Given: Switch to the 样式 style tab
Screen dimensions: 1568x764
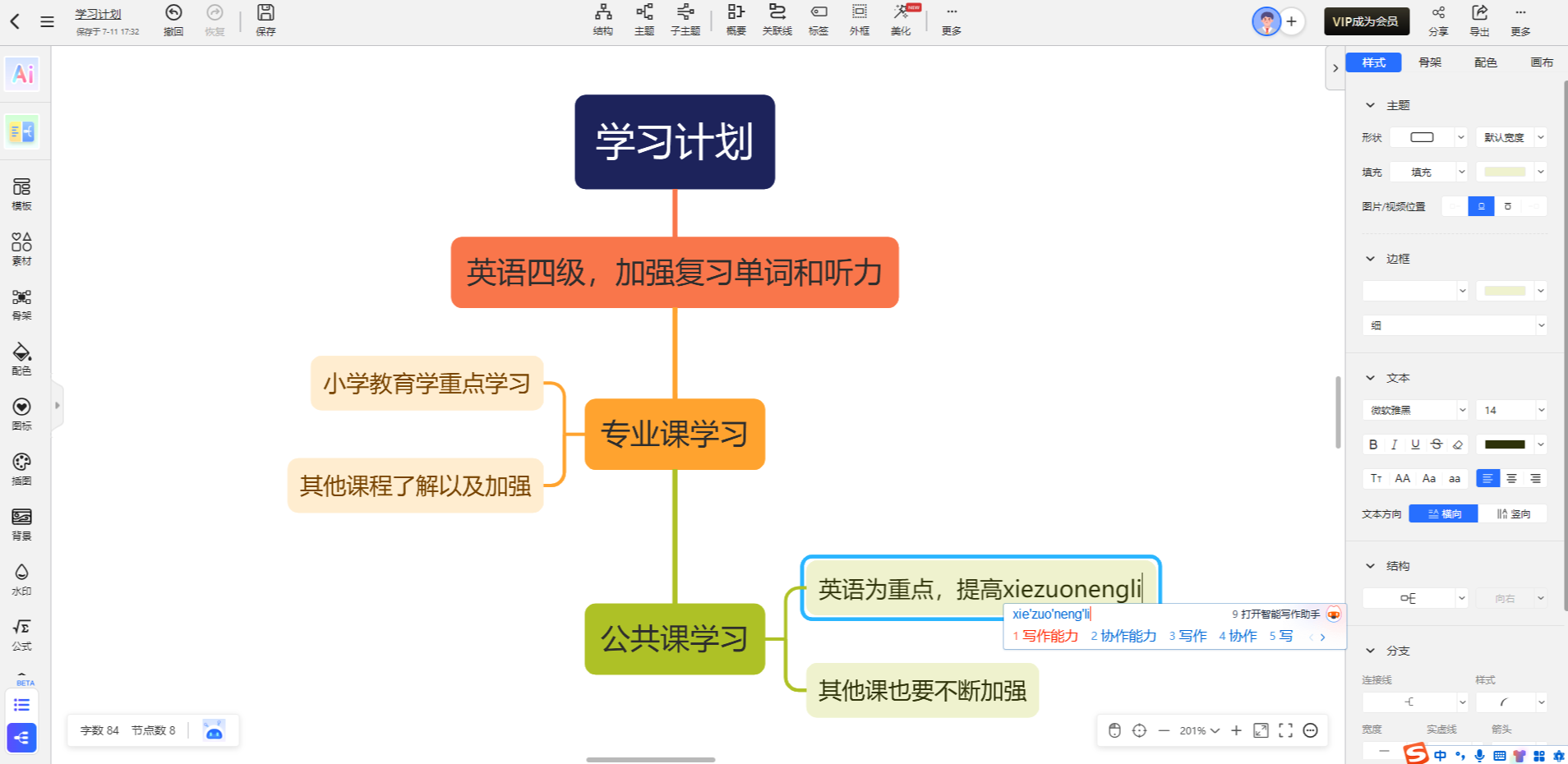Looking at the screenshot, I should [1373, 62].
